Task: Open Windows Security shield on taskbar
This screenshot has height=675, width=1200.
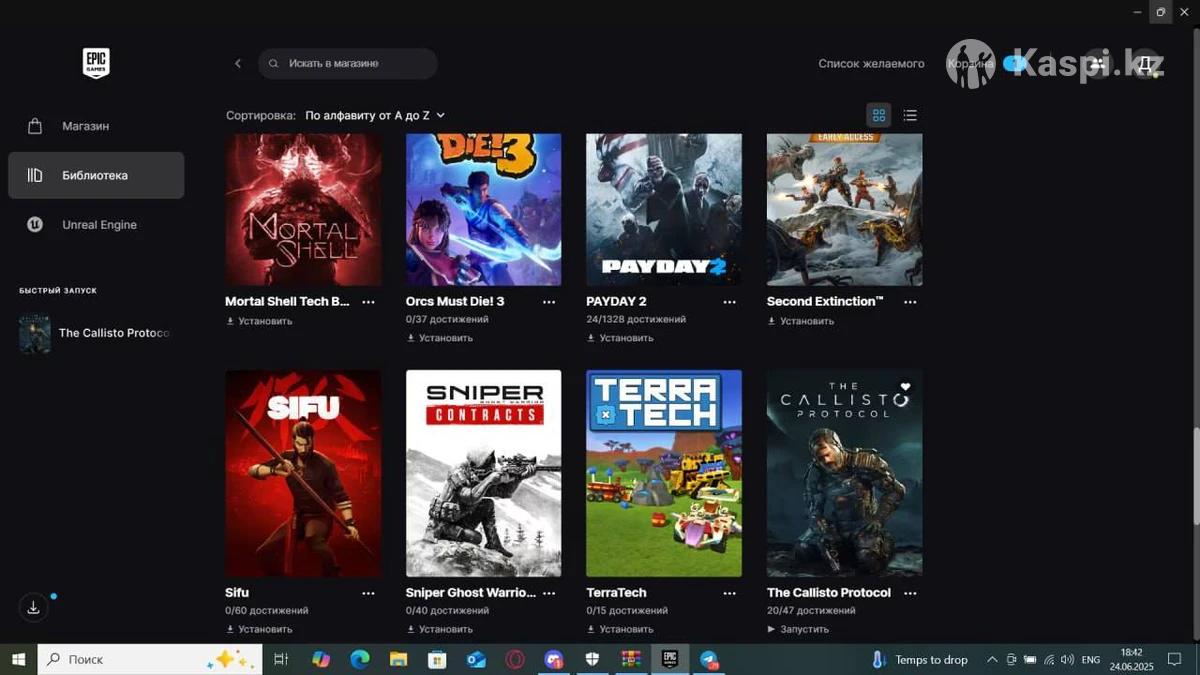Action: pos(593,659)
